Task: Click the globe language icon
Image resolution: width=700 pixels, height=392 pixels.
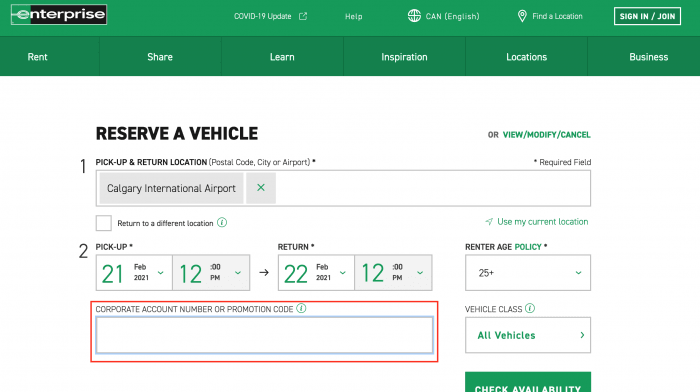Action: click(414, 16)
